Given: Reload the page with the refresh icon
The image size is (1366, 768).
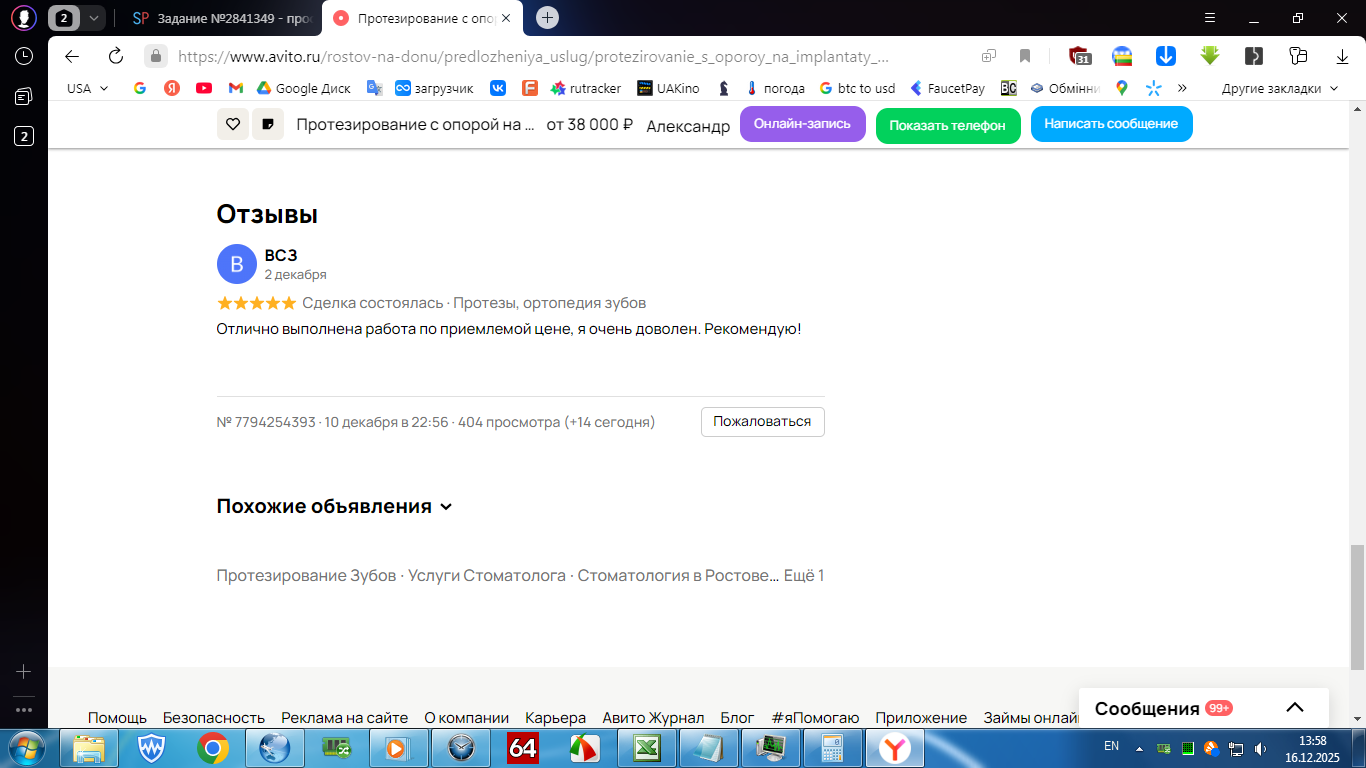Looking at the screenshot, I should click(115, 56).
